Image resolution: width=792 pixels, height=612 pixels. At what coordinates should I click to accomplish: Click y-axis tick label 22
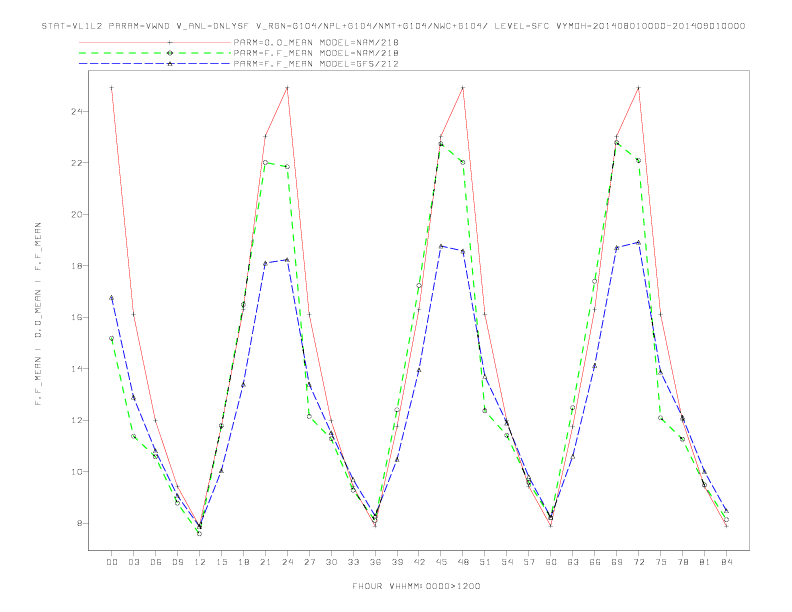coord(76,163)
